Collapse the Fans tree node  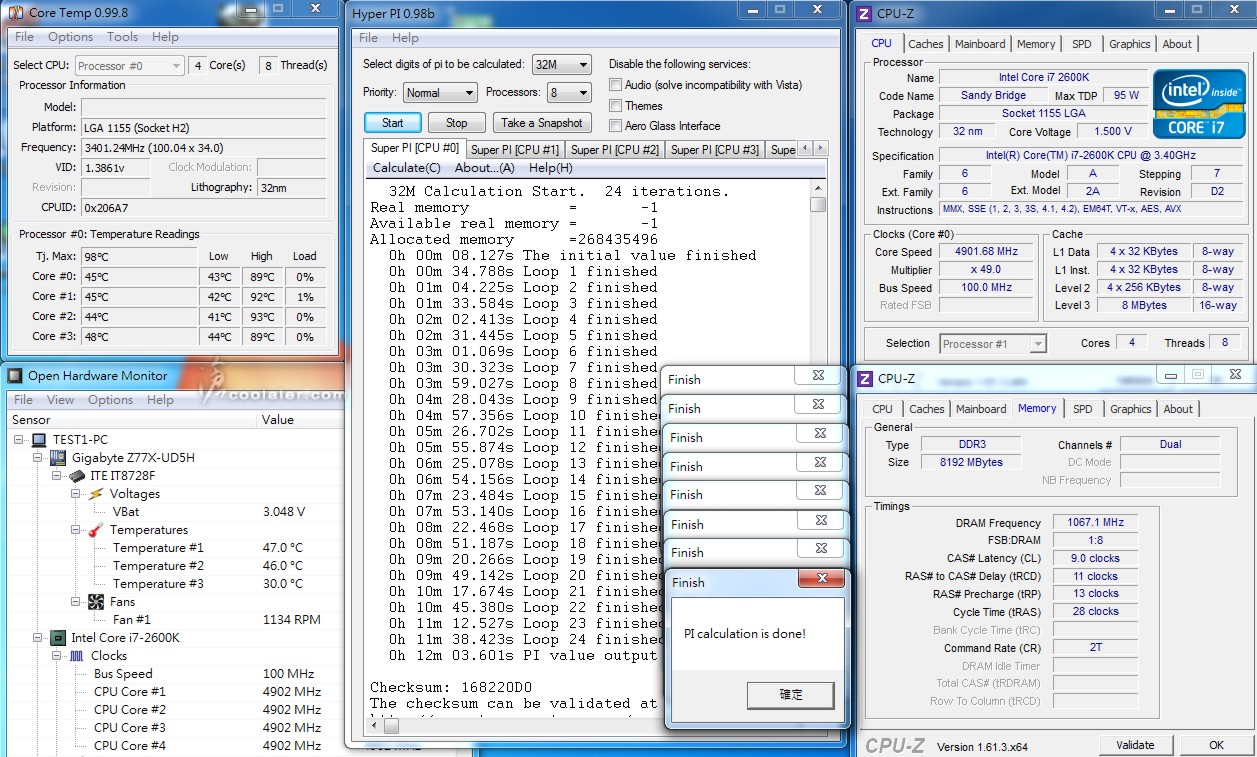pos(76,602)
